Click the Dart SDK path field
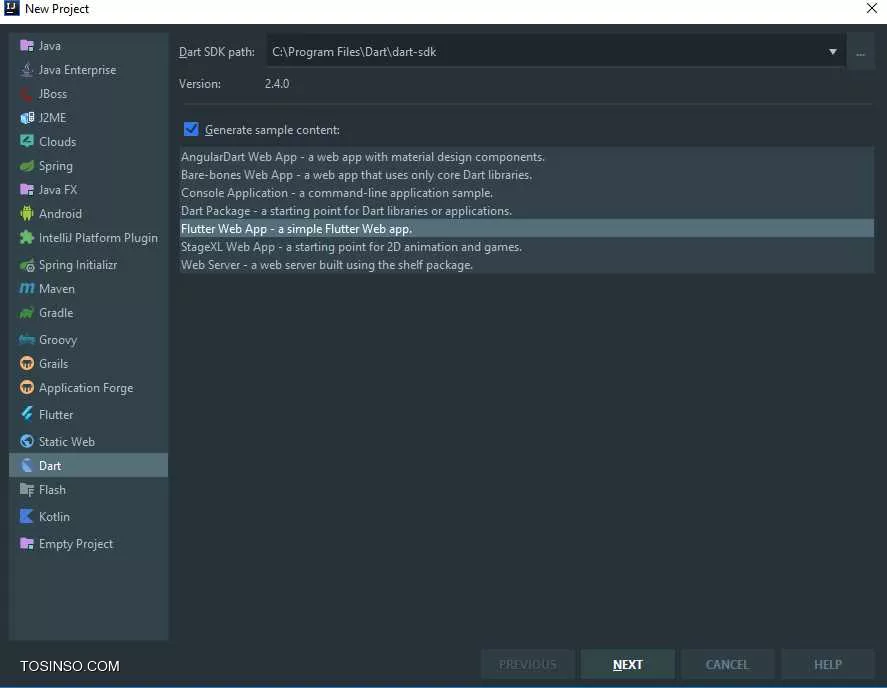This screenshot has width=887, height=688. (556, 51)
